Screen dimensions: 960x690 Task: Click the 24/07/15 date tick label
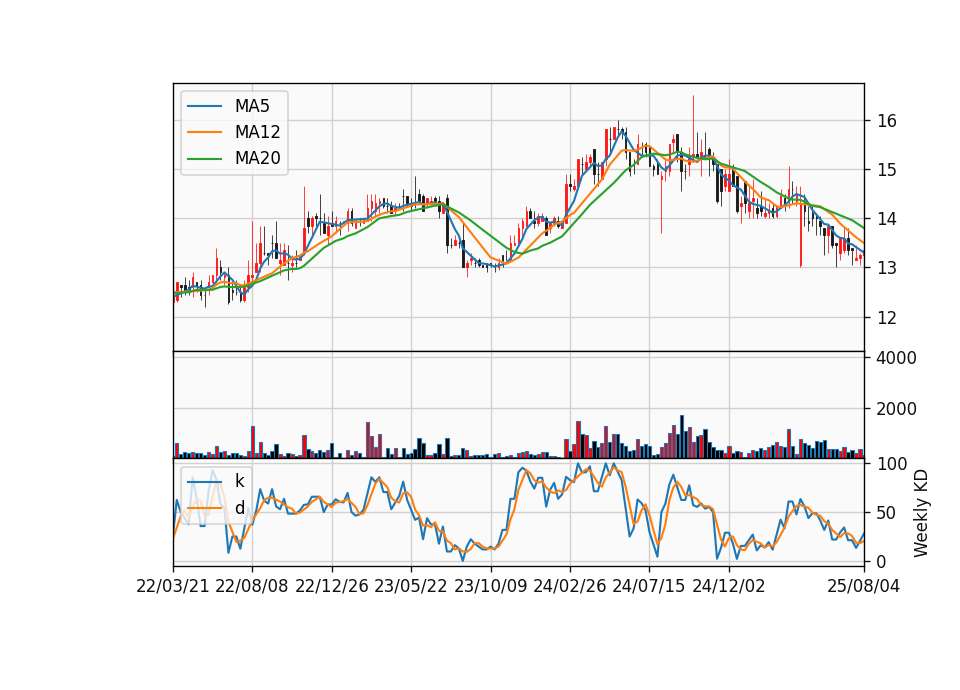click(649, 586)
